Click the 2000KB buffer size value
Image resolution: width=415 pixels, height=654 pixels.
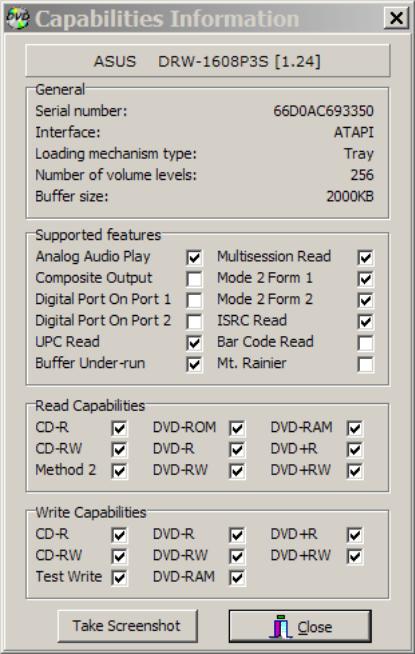click(x=350, y=196)
